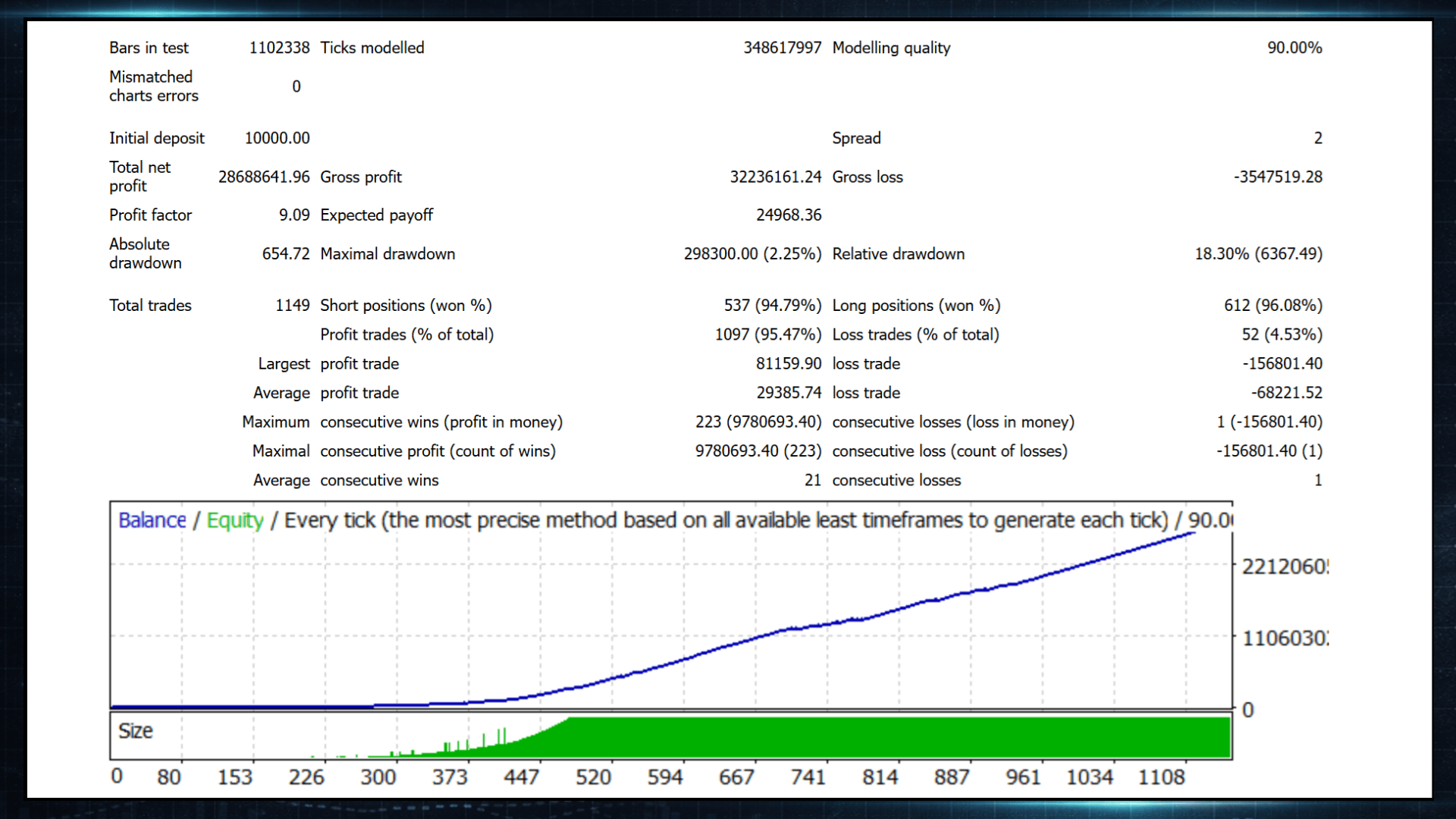Image resolution: width=1456 pixels, height=819 pixels.
Task: Click the 520 marker on x-axis
Action: [593, 777]
